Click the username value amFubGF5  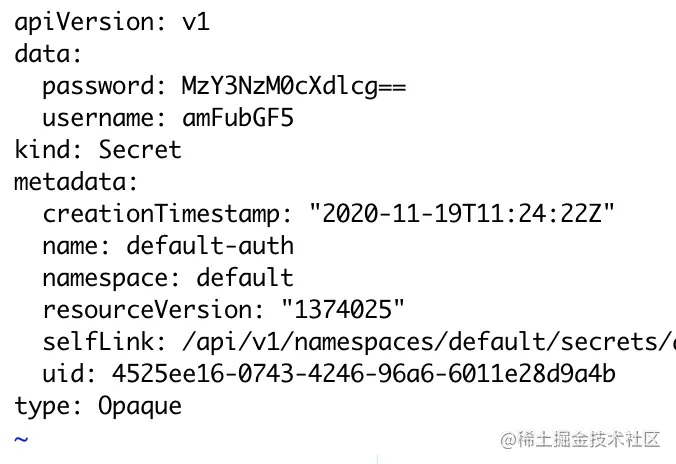point(237,118)
